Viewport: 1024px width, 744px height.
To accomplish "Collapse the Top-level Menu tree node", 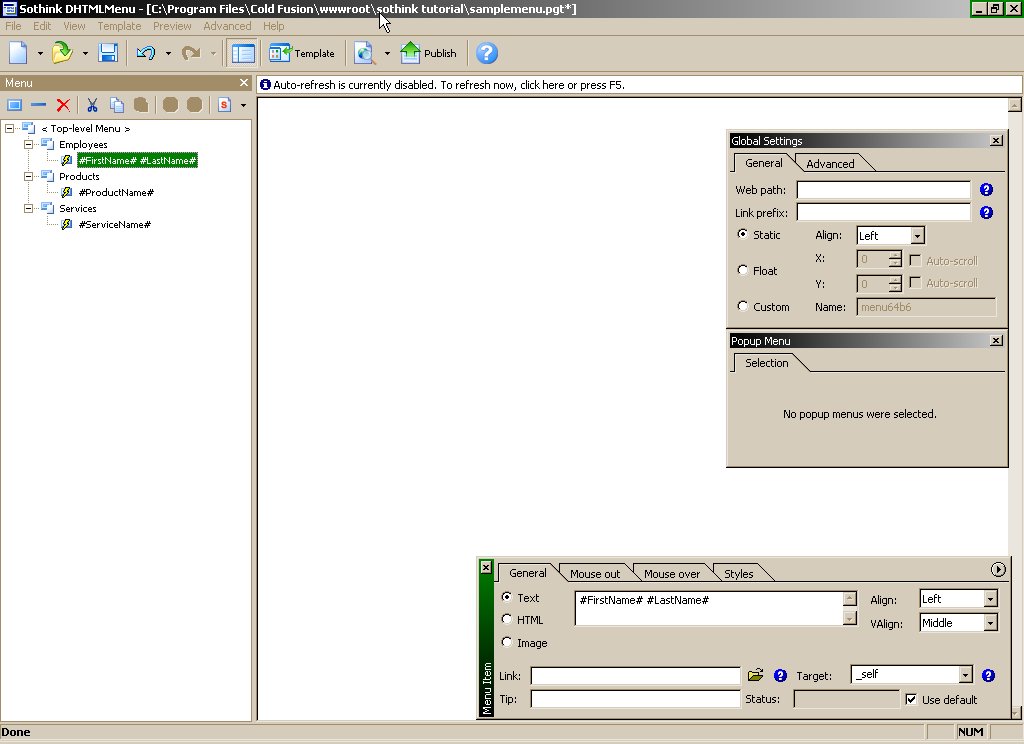I will (9, 128).
